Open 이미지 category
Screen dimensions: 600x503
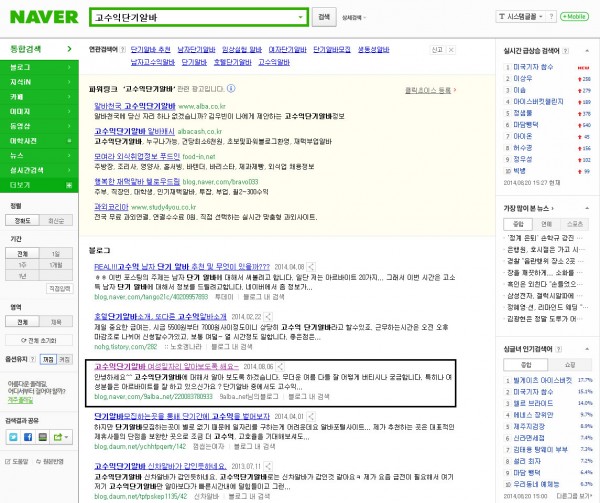(39, 111)
